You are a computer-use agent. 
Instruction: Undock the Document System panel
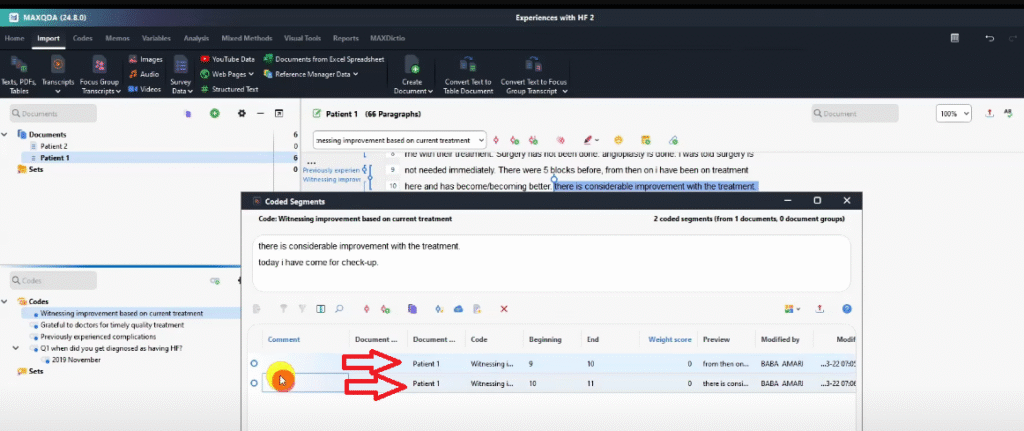(279, 114)
